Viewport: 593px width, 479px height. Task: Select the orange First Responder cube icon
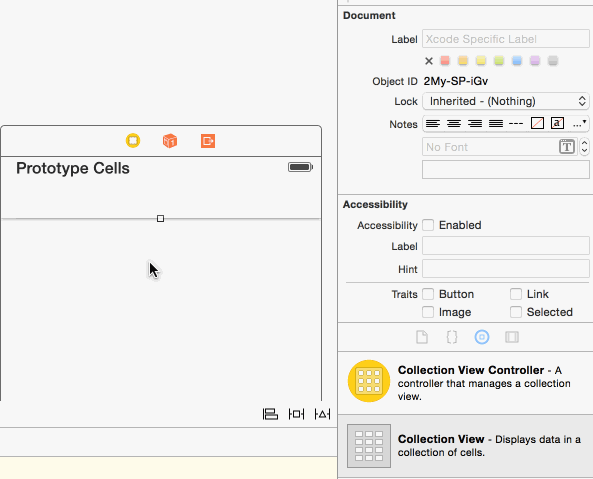click(170, 141)
